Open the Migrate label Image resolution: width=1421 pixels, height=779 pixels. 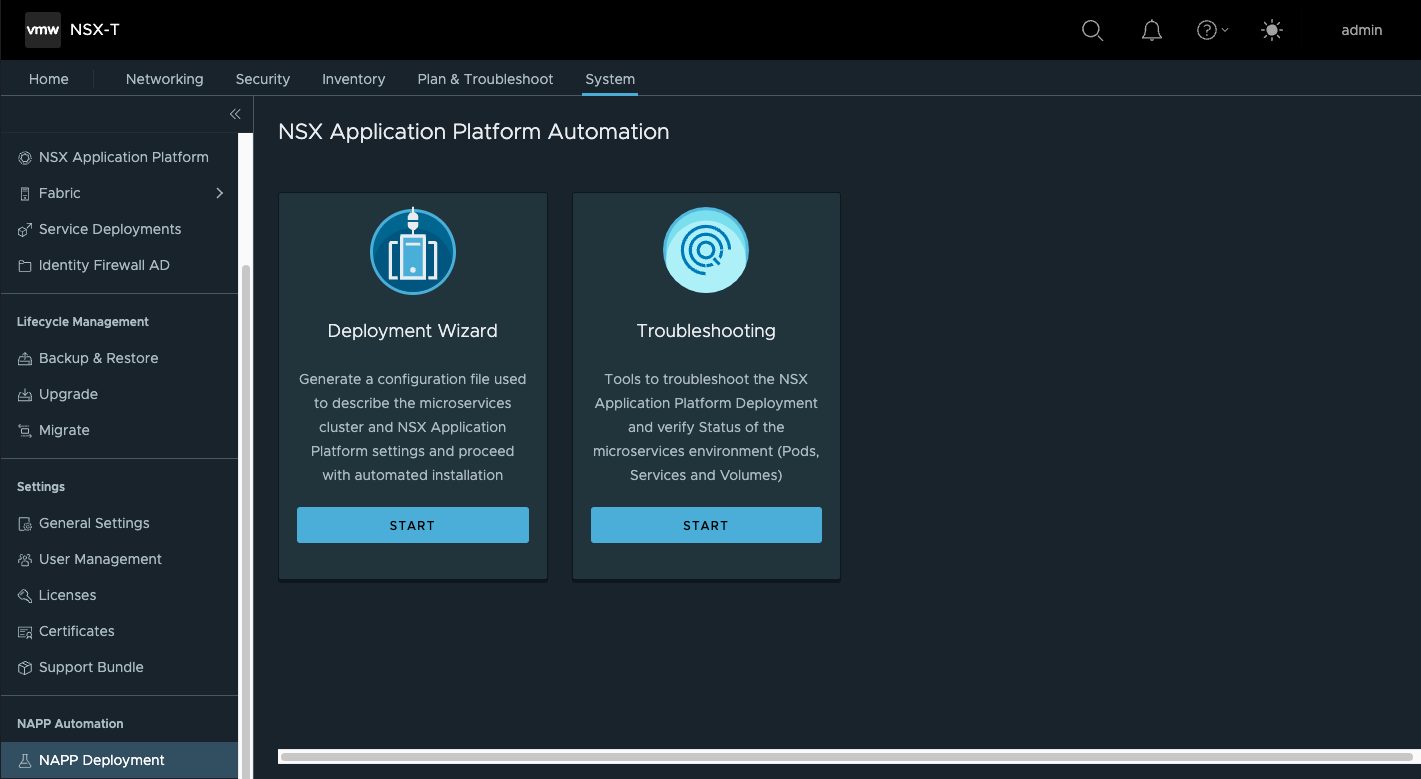coord(64,430)
